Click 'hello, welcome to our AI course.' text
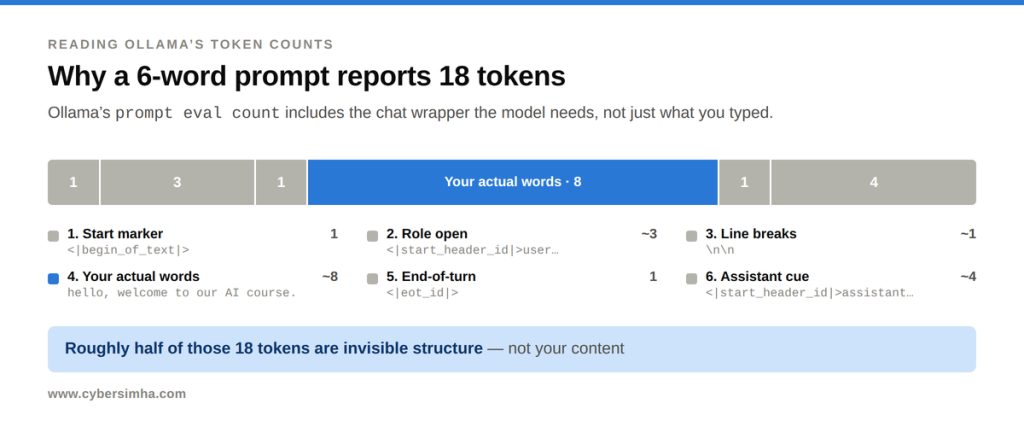The width and height of the screenshot is (1024, 427). (182, 293)
